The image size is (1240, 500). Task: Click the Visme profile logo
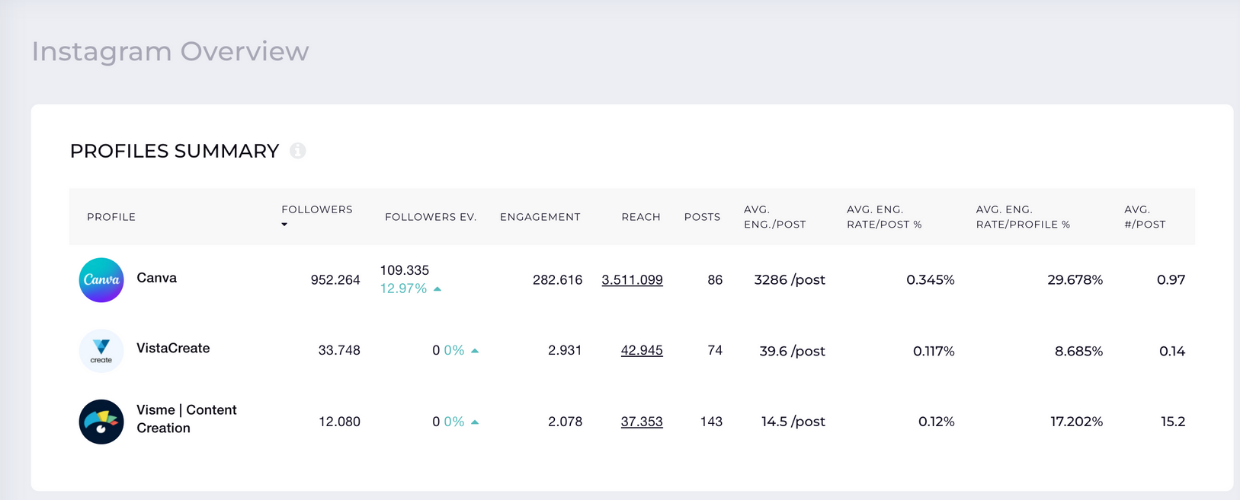pos(101,421)
